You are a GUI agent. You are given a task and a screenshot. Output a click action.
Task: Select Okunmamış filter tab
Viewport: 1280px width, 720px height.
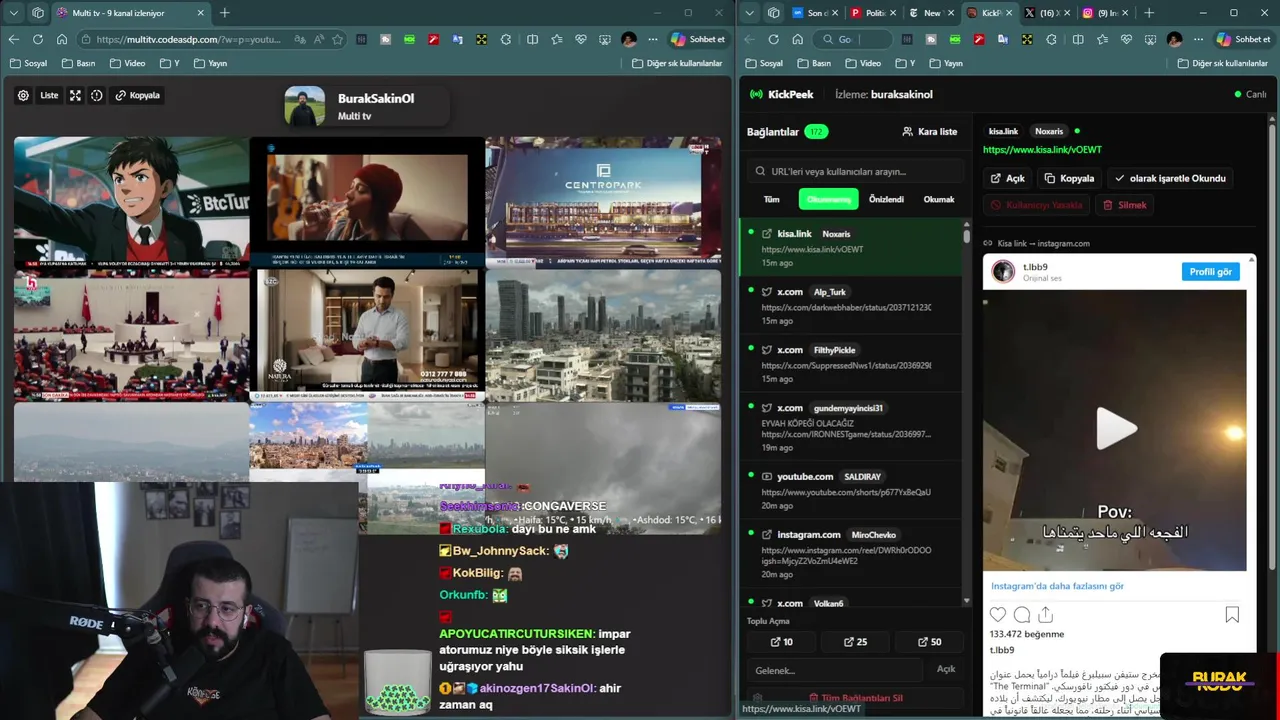point(829,199)
